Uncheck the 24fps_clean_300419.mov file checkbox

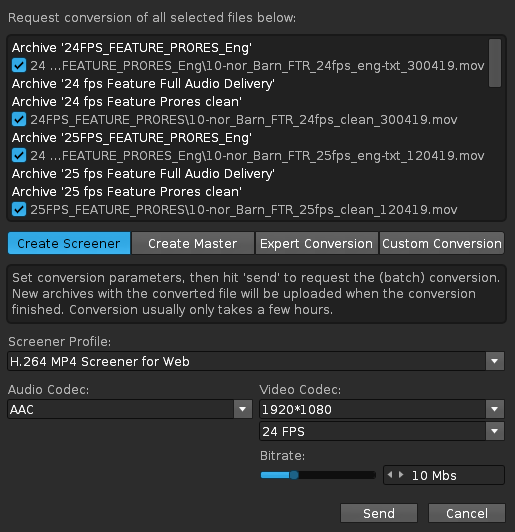[x=19, y=119]
